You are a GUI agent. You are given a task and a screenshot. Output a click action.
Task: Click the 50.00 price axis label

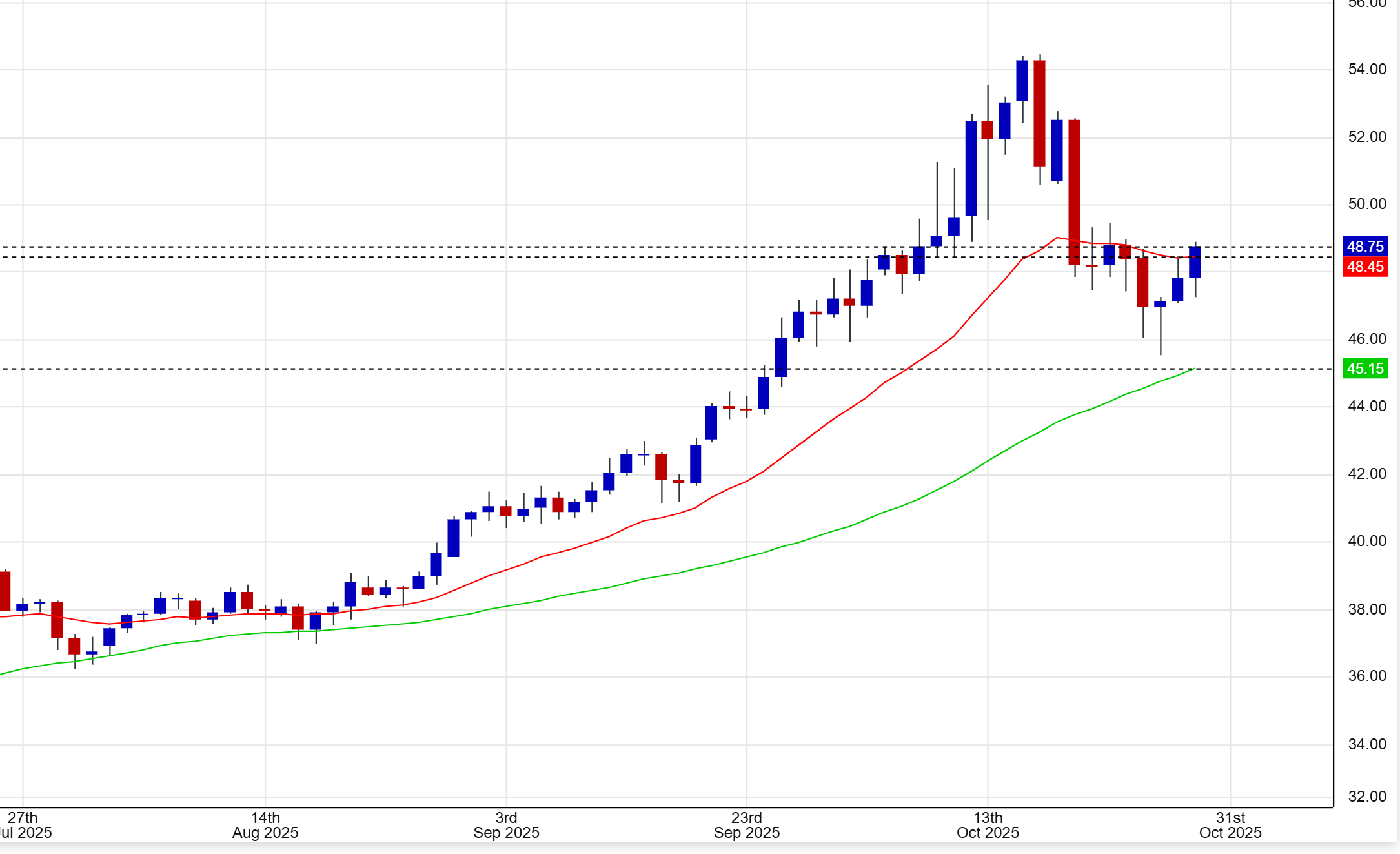1366,204
